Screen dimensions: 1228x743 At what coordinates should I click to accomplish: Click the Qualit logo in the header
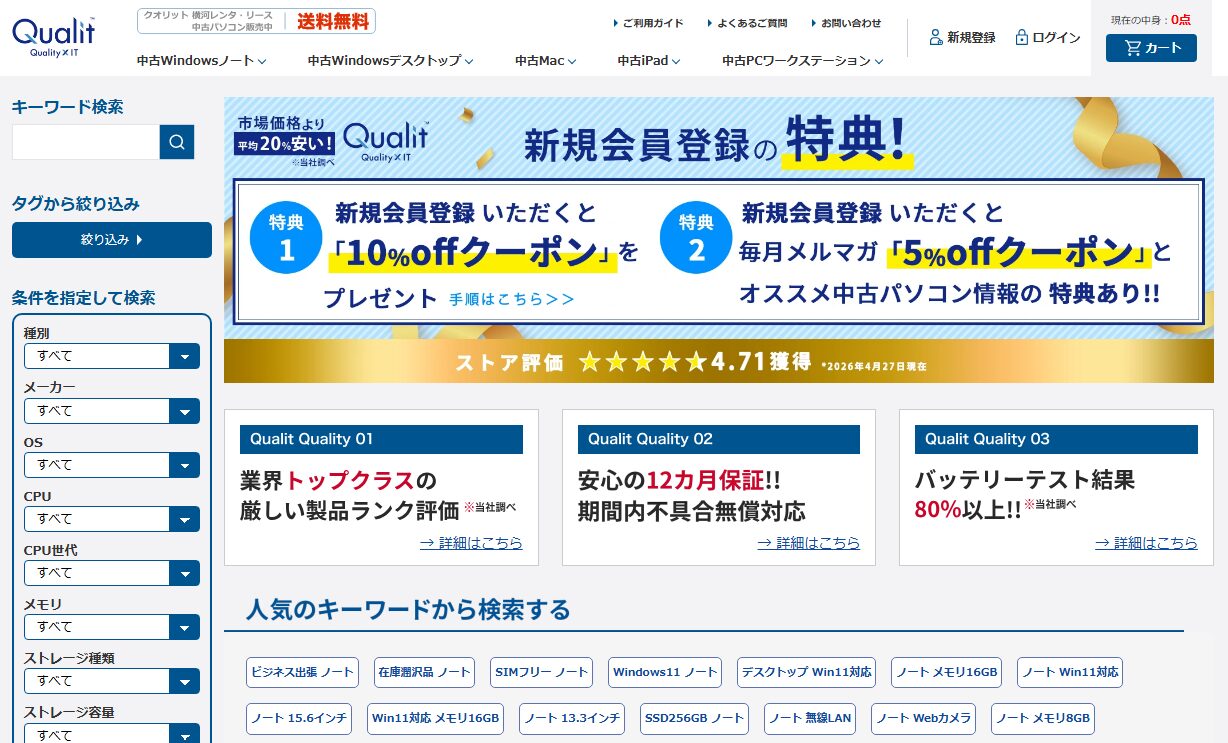pyautogui.click(x=54, y=37)
